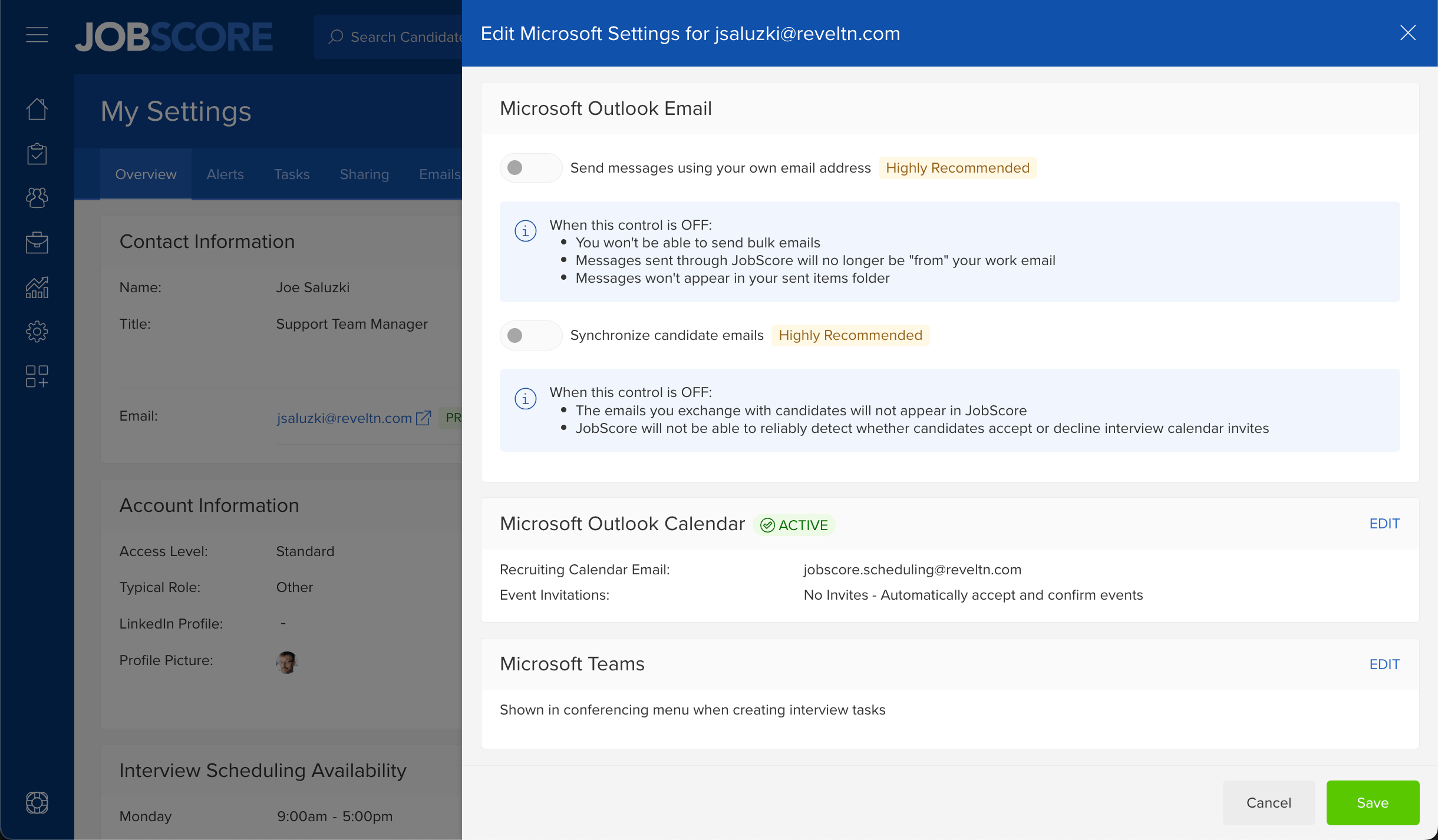Switch to the Sharing tab
1438x840 pixels.
pos(364,174)
